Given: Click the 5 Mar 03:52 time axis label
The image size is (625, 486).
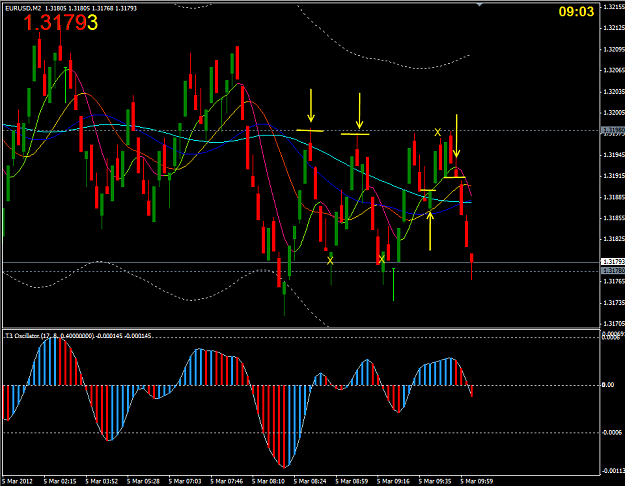Looking at the screenshot, I should [102, 481].
